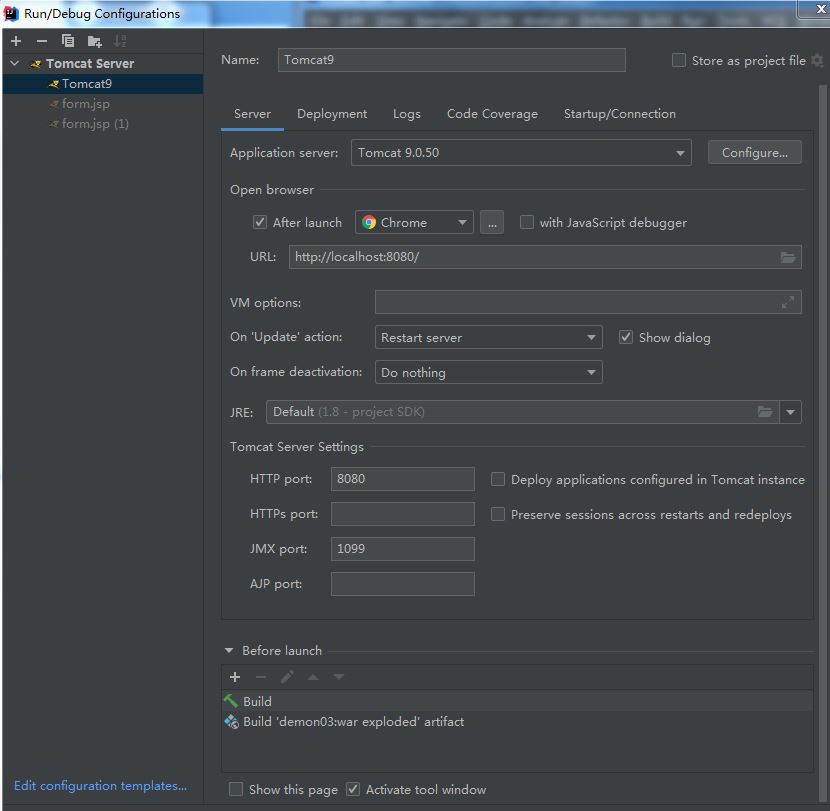830x811 pixels.
Task: Select form.jsp configuration
Action: pos(103,104)
